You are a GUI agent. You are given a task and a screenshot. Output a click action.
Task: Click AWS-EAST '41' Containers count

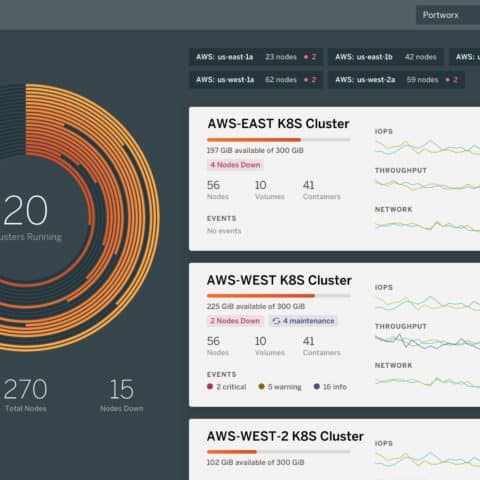tap(309, 185)
